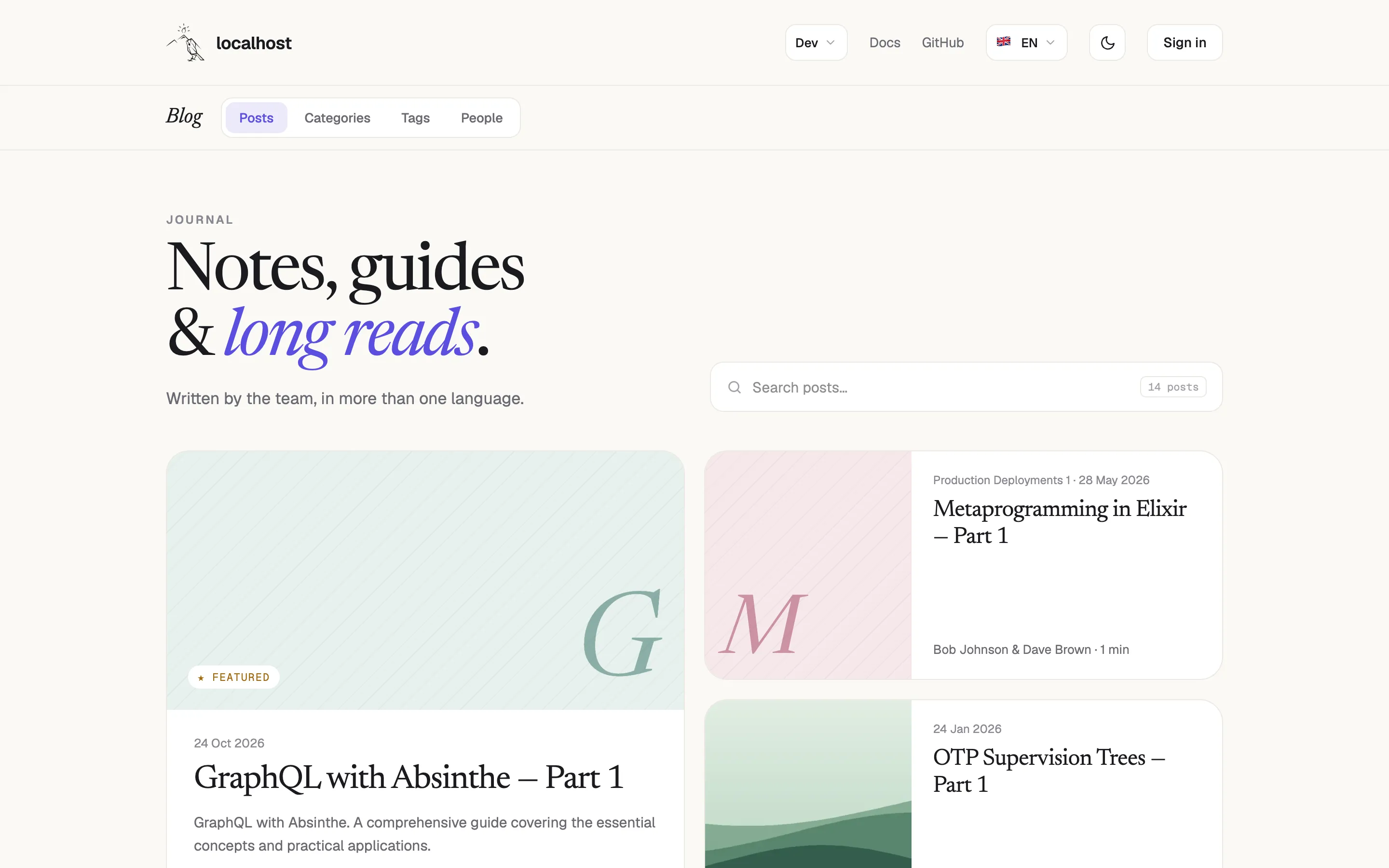This screenshot has width=1389, height=868.
Task: Click the Blog heading
Action: click(x=184, y=117)
